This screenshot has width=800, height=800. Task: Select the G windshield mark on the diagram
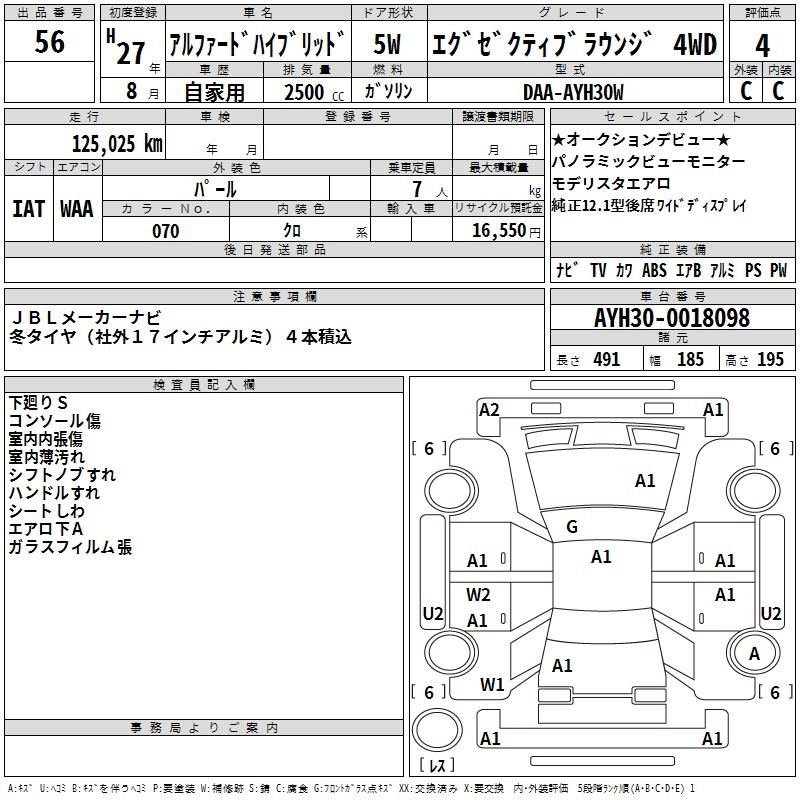coord(572,527)
